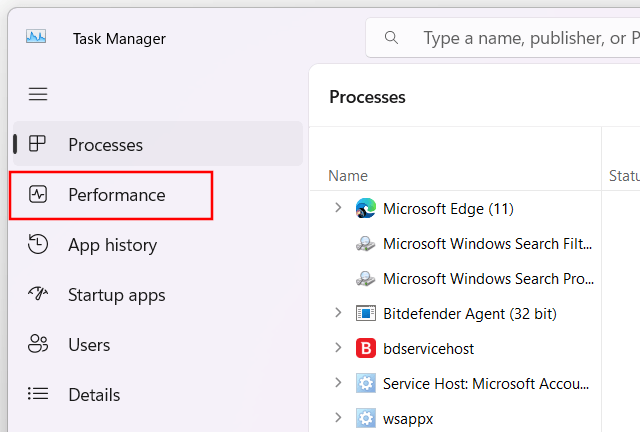640x432 pixels.
Task: Click the wsappx gear icon
Action: pyautogui.click(x=366, y=419)
